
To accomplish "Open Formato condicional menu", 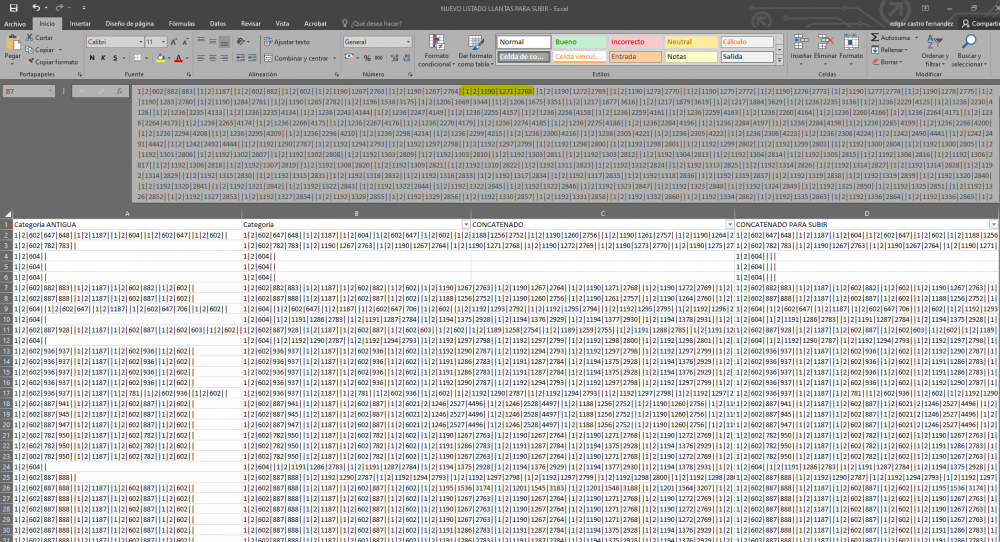I will pyautogui.click(x=437, y=50).
